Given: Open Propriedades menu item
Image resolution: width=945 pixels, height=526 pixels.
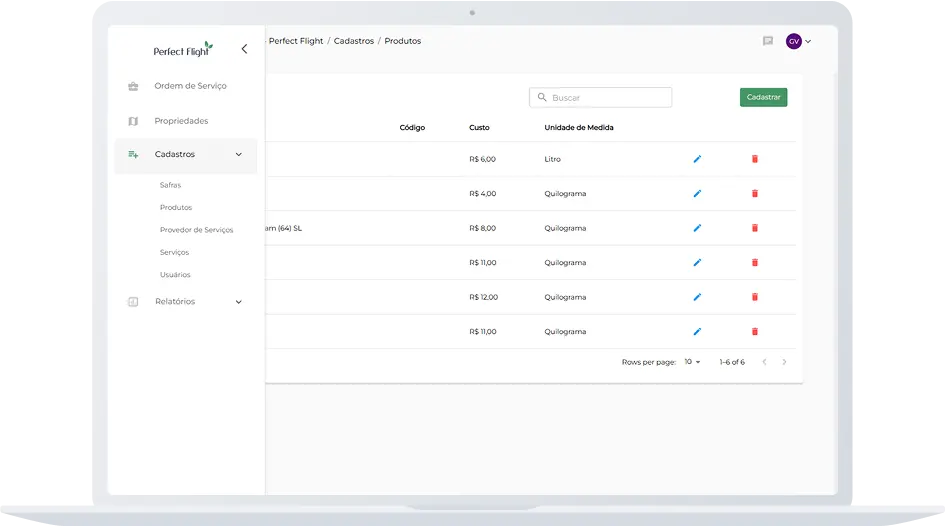Looking at the screenshot, I should (x=181, y=121).
